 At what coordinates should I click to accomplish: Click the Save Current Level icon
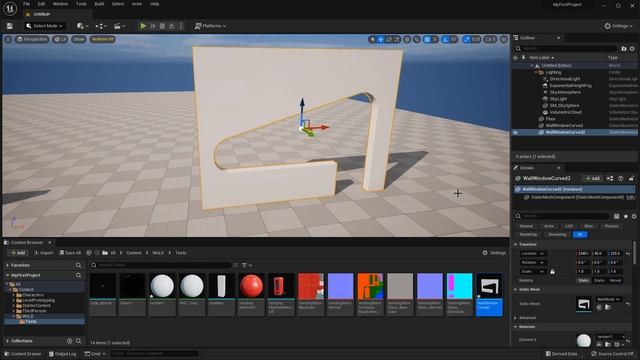pyautogui.click(x=9, y=26)
